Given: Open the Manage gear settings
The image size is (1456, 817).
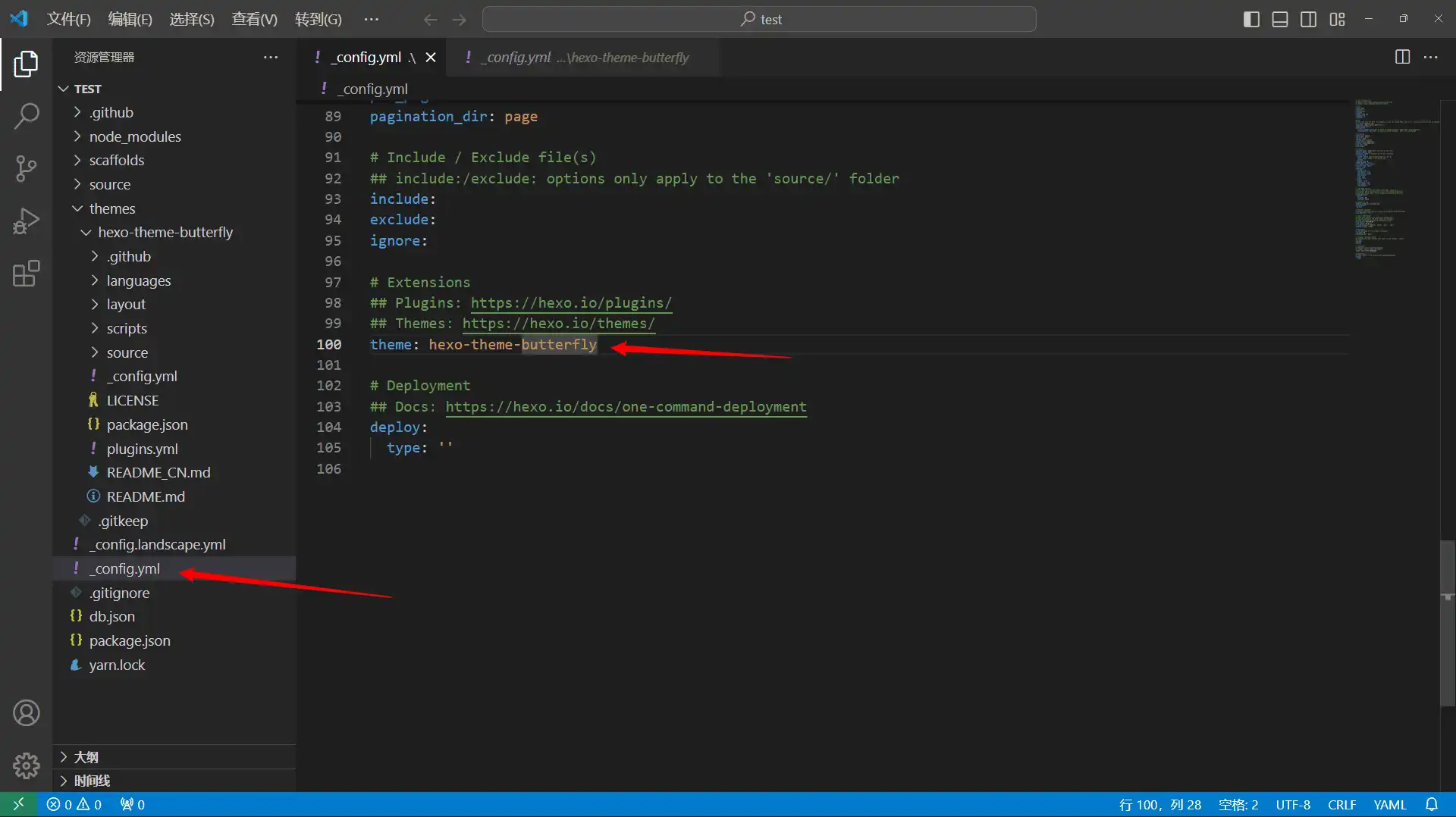Looking at the screenshot, I should [26, 765].
